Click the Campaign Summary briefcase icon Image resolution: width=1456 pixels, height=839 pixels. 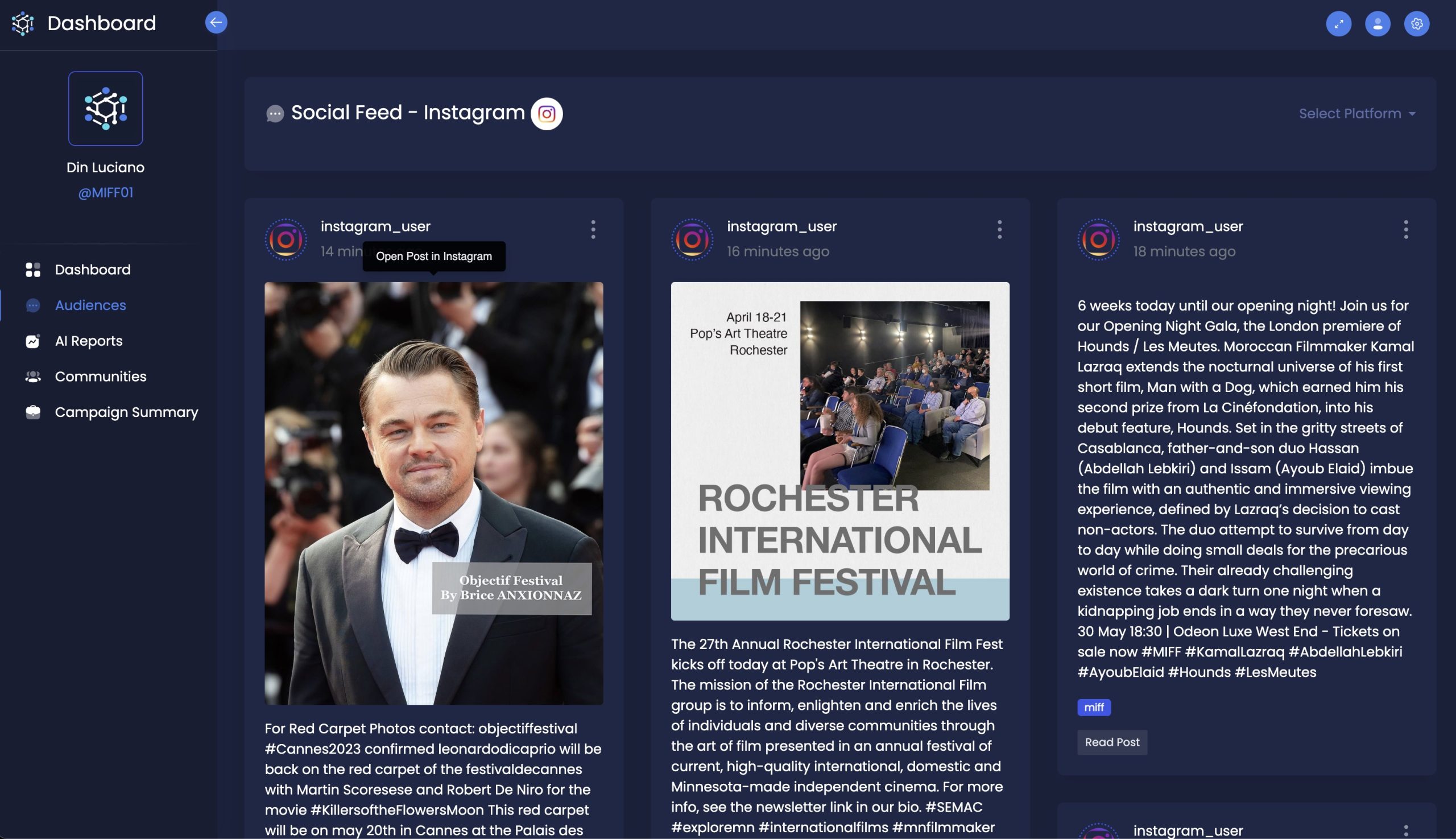(33, 412)
